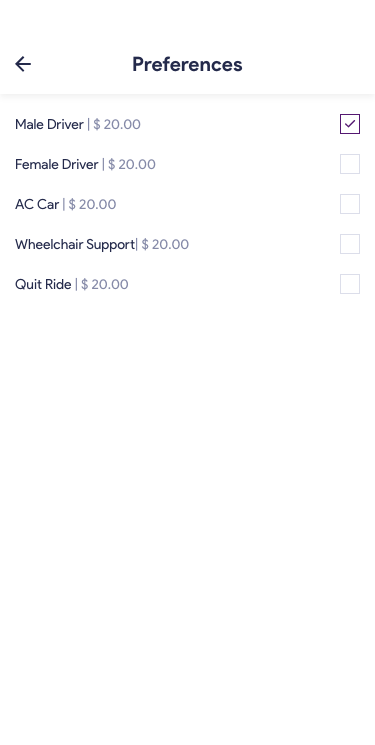
Task: Click the Quit Ride label text
Action: [43, 284]
